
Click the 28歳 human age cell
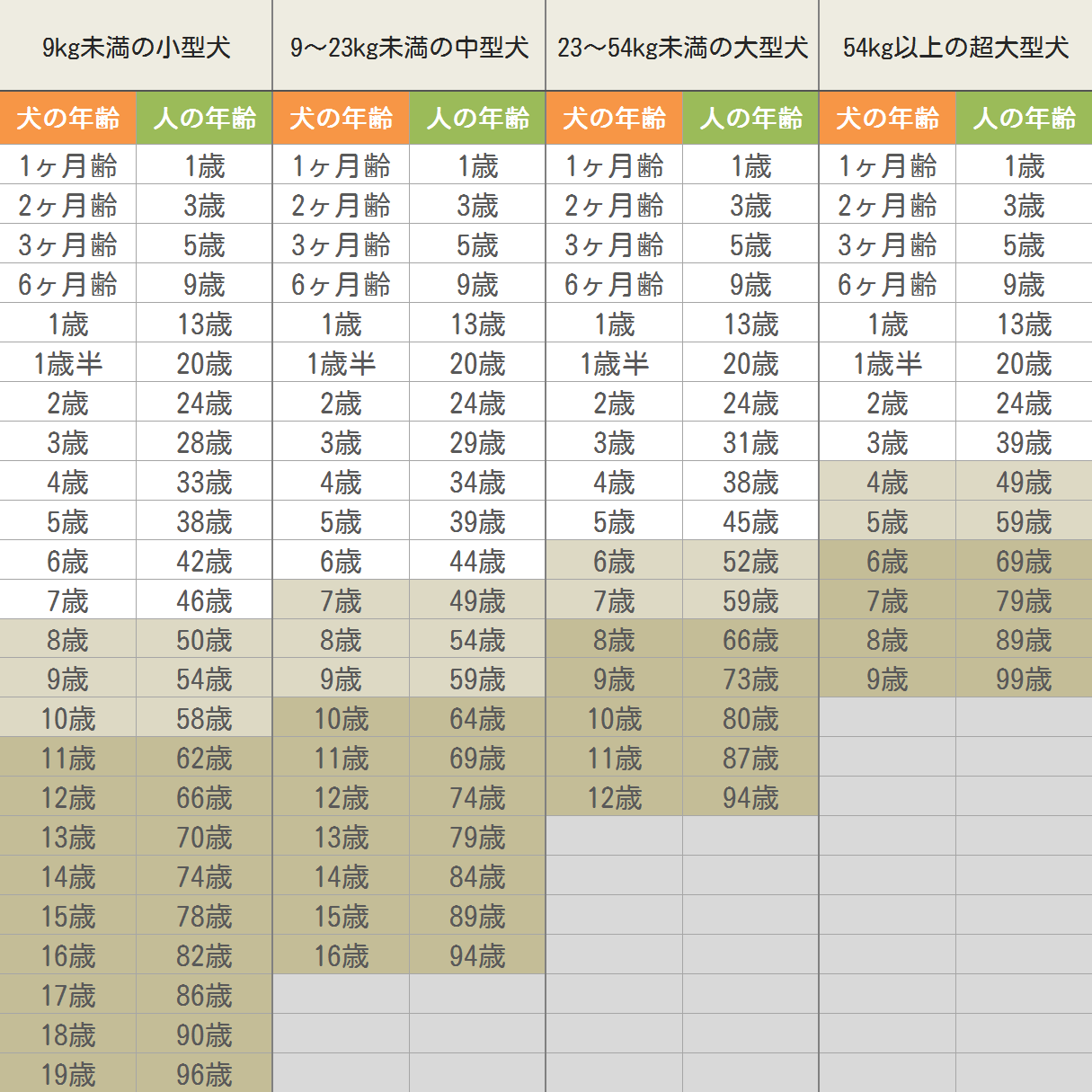[204, 443]
